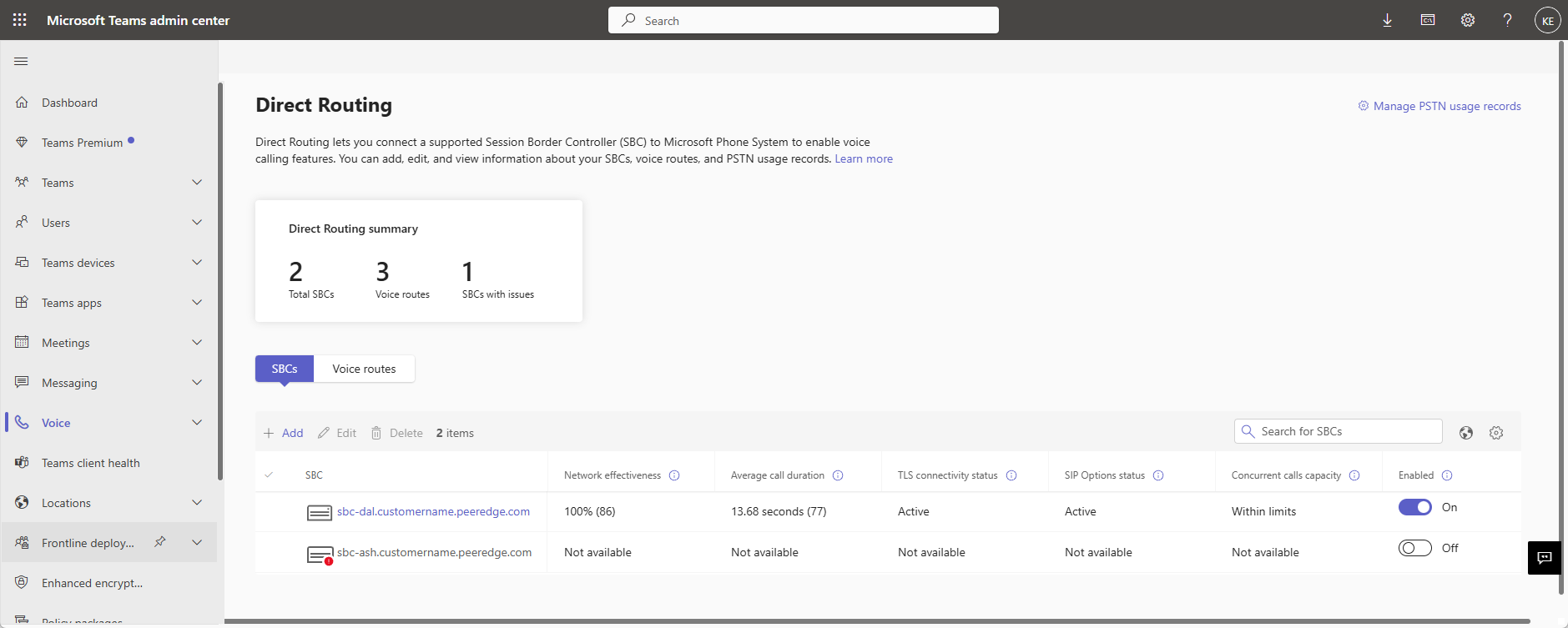
Task: Open sbc-dal.customername.peeredge.com link
Action: point(433,511)
